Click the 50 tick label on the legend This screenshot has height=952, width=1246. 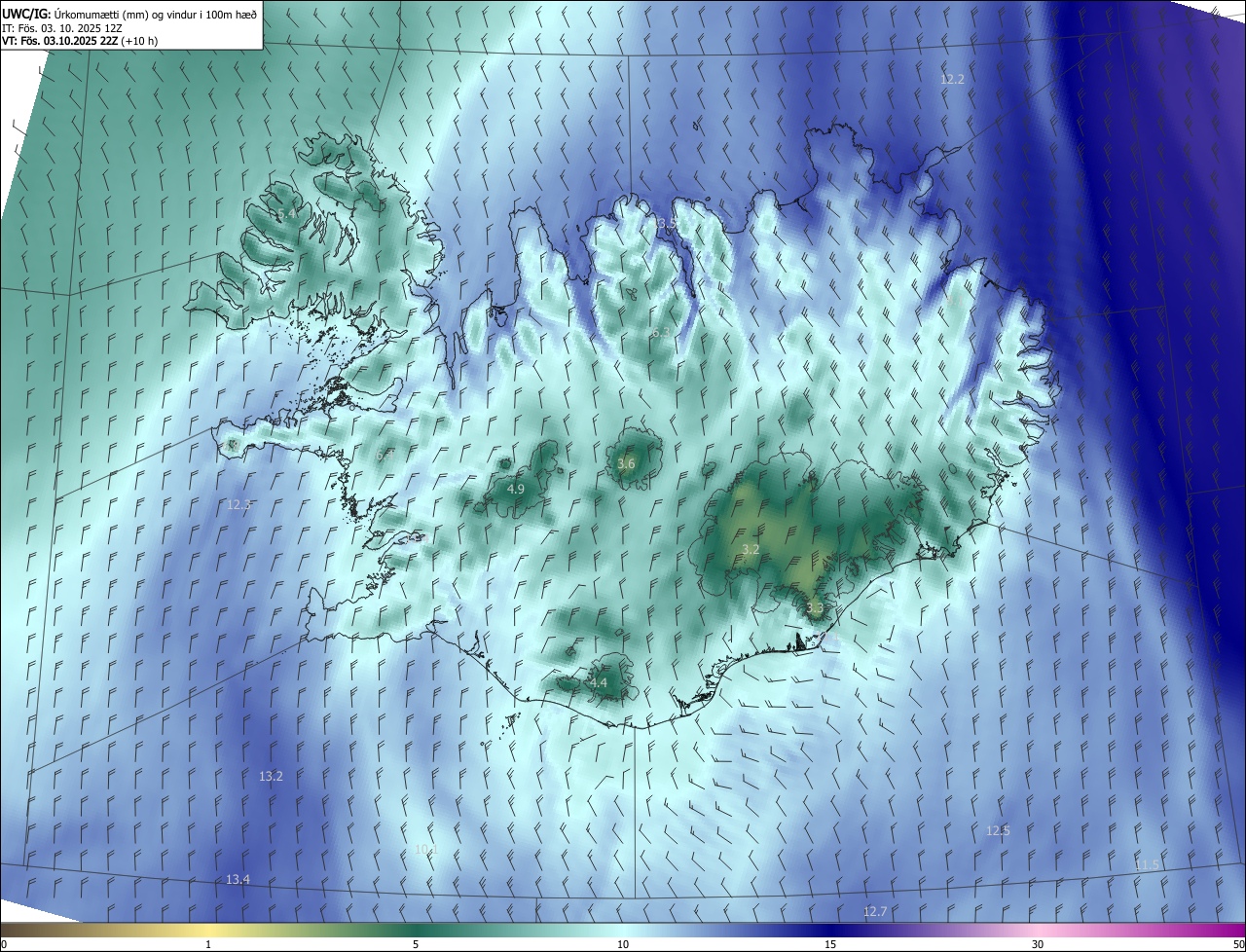click(x=1238, y=944)
